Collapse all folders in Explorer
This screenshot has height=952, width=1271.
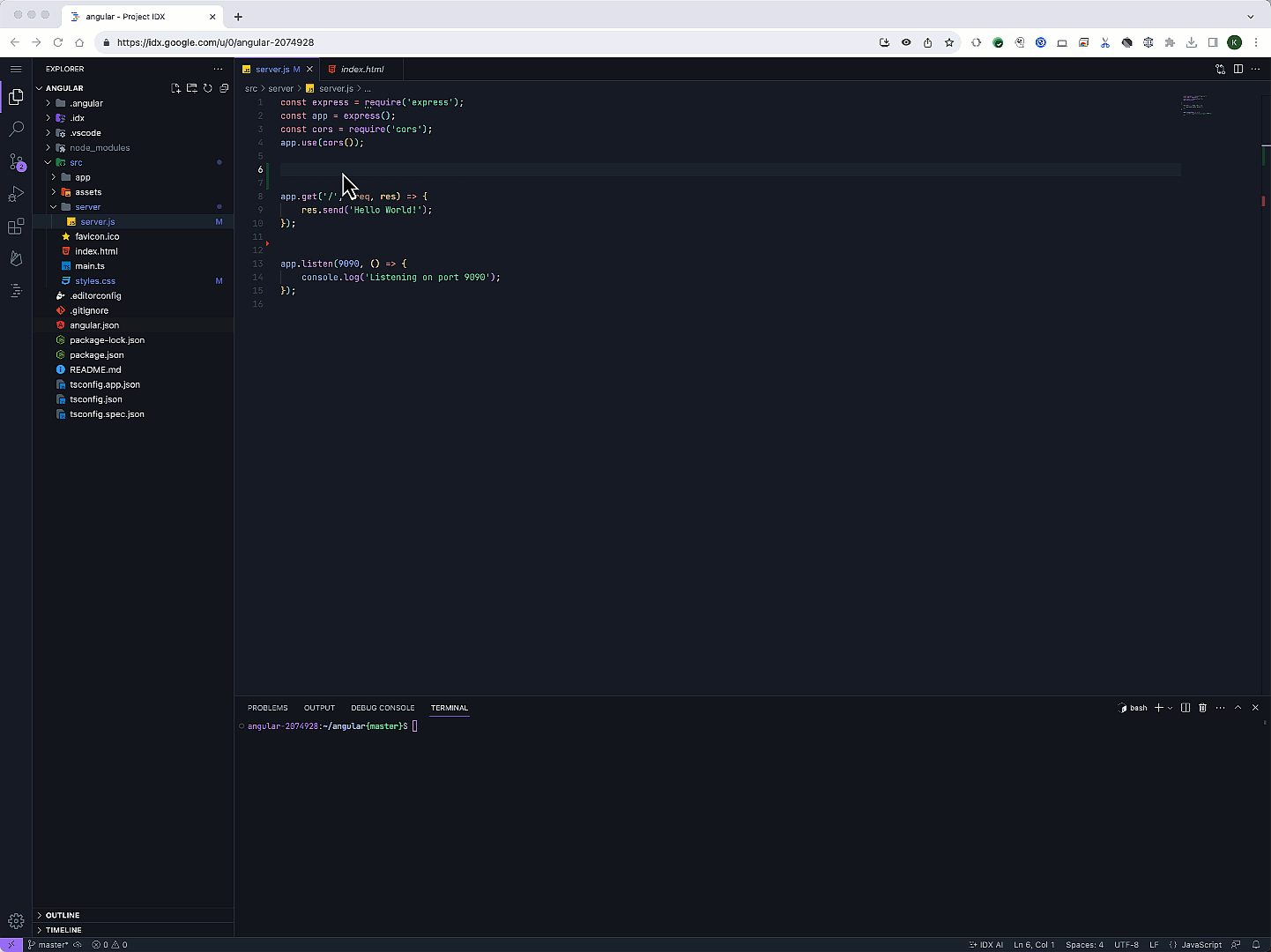(224, 88)
